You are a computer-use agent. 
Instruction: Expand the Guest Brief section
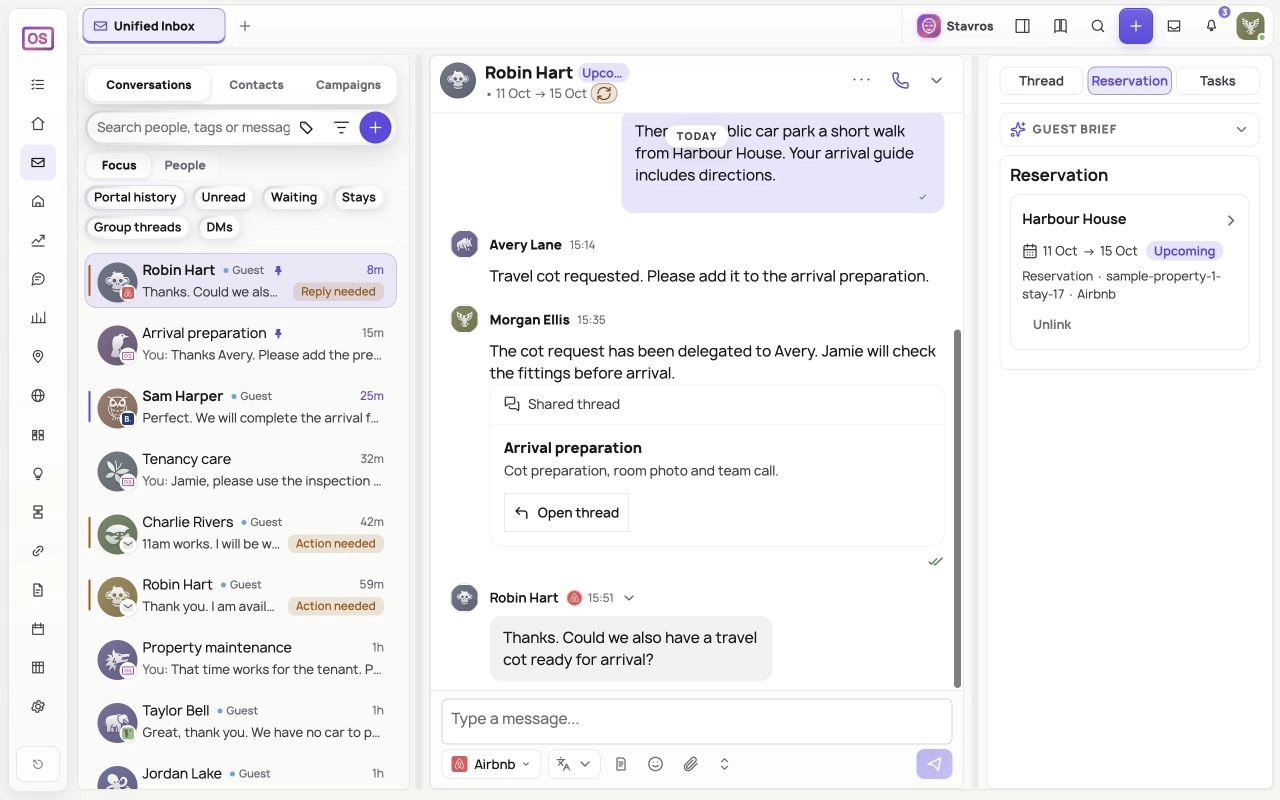coord(1129,129)
